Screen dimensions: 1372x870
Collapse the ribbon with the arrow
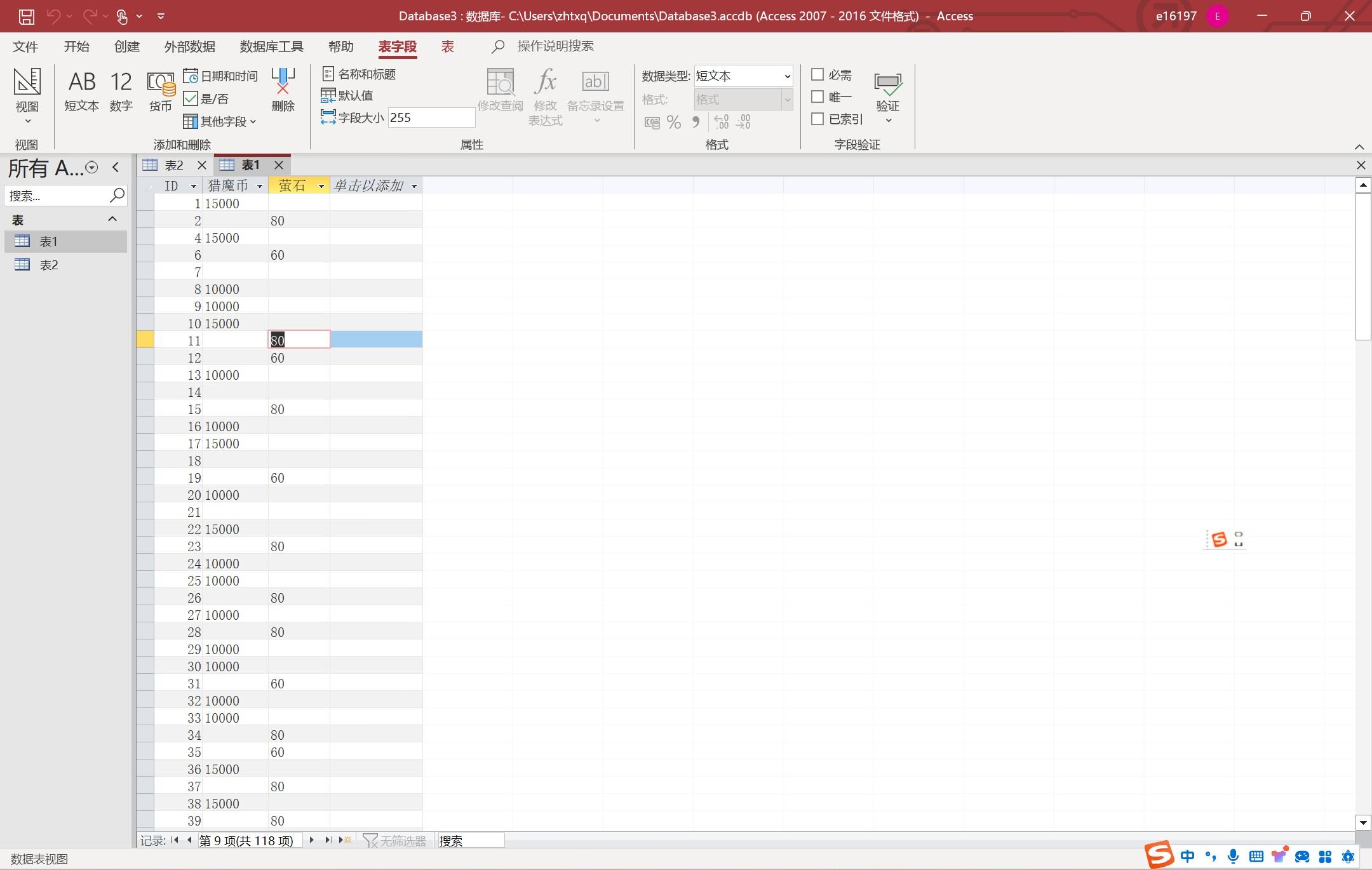pyautogui.click(x=1359, y=146)
